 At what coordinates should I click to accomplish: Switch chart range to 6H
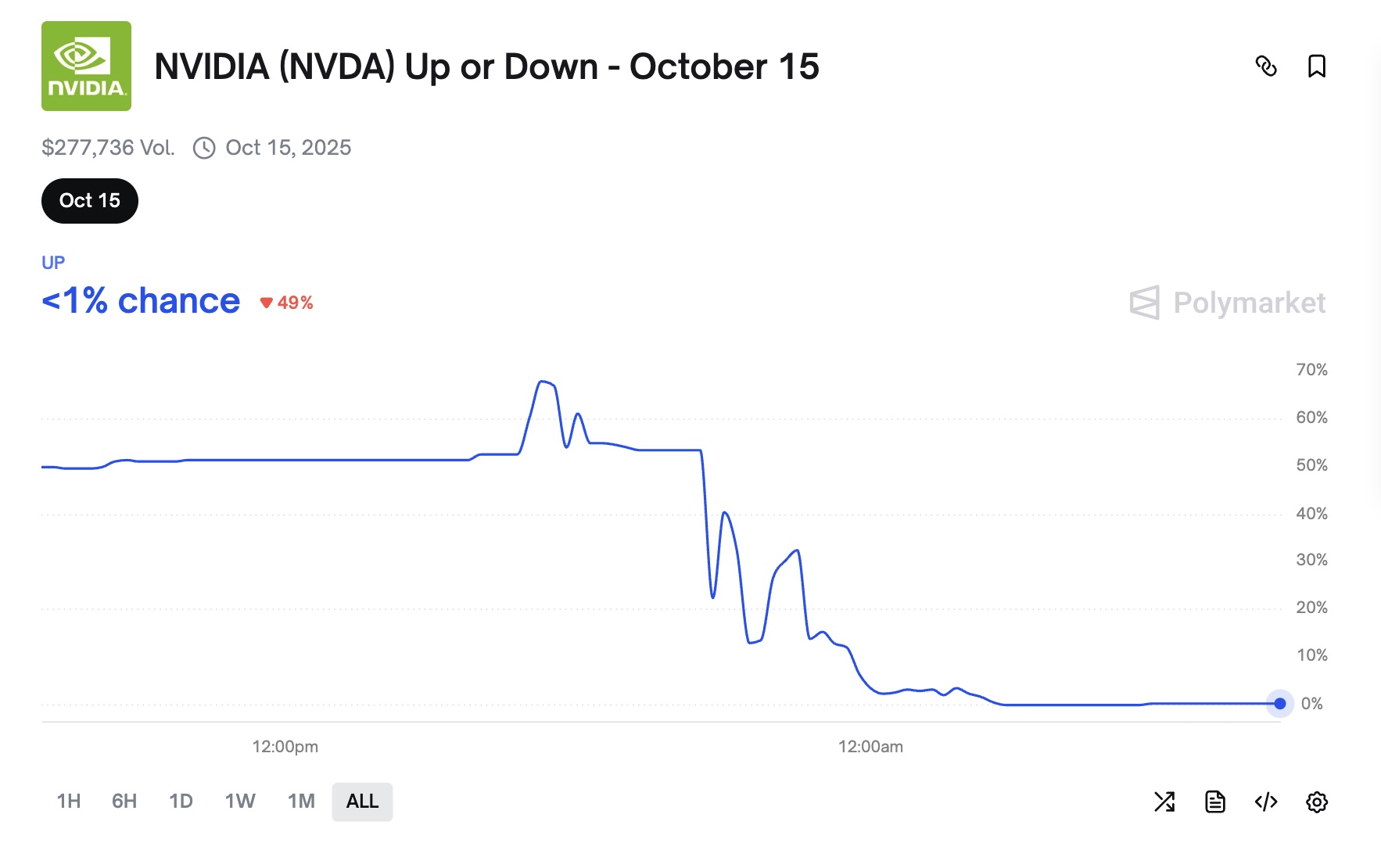pos(124,802)
